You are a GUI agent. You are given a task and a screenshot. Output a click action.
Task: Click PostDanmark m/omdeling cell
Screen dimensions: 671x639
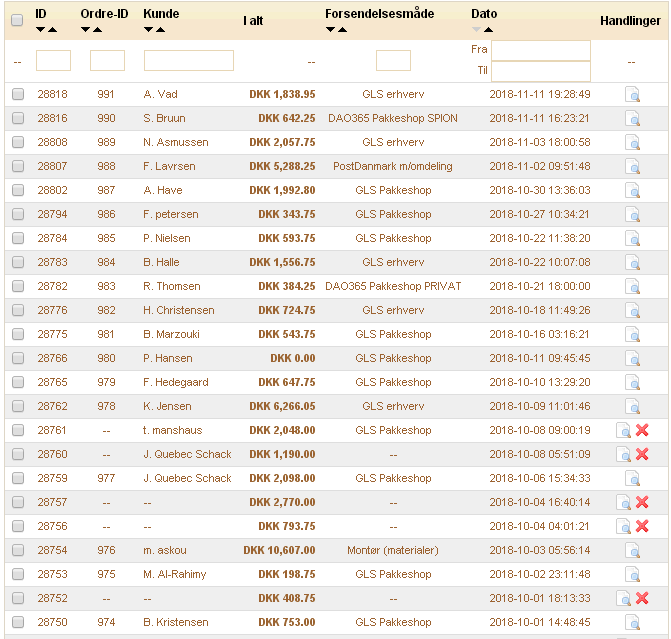393,166
